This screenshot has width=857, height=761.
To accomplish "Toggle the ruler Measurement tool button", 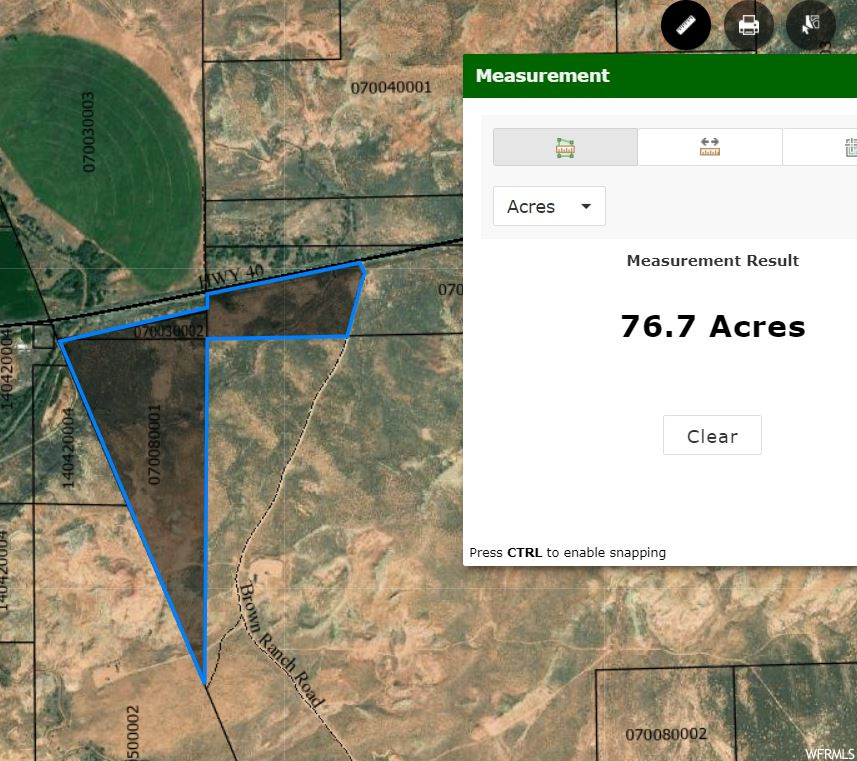I will tap(686, 25).
